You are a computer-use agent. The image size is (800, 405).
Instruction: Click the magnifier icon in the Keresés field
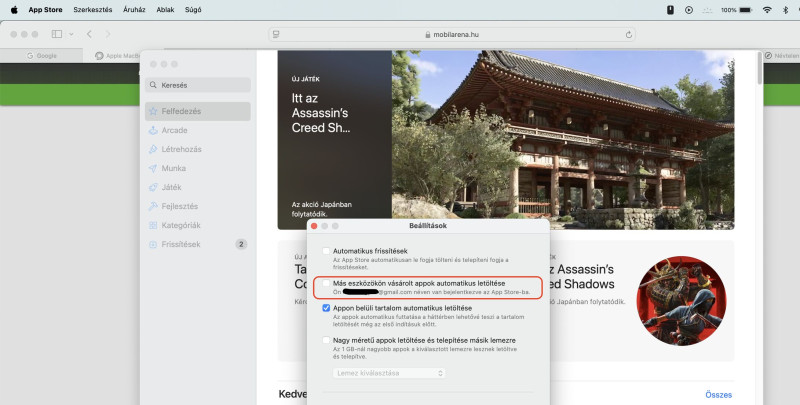pos(153,85)
